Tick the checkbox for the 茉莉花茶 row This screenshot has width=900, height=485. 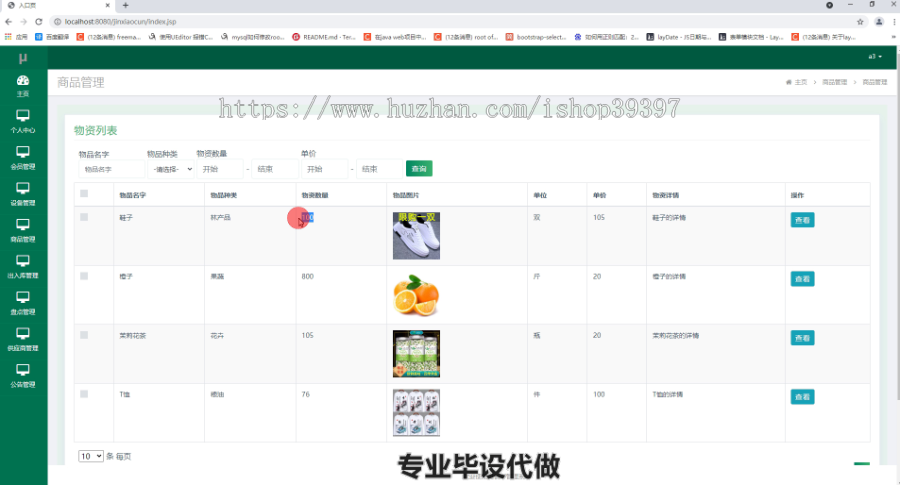pos(84,335)
